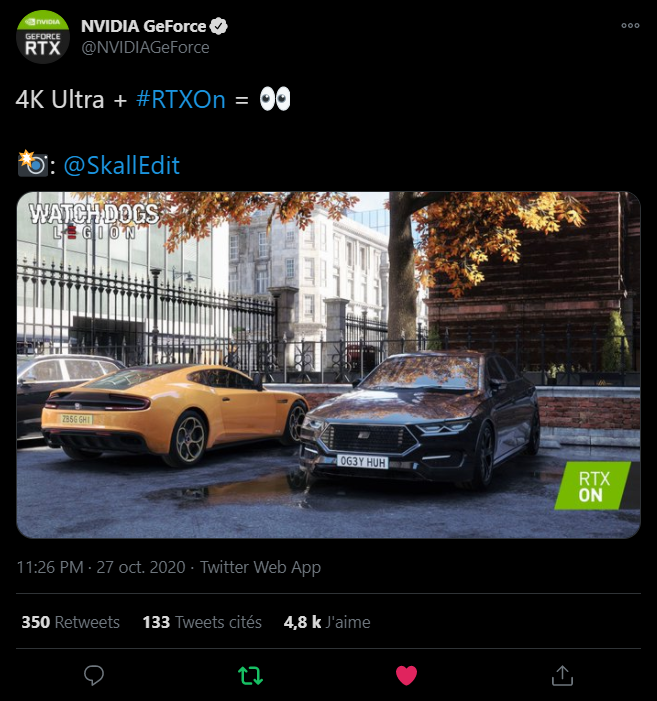
Task: Click the eyes emoji in tweet text
Action: click(x=275, y=99)
